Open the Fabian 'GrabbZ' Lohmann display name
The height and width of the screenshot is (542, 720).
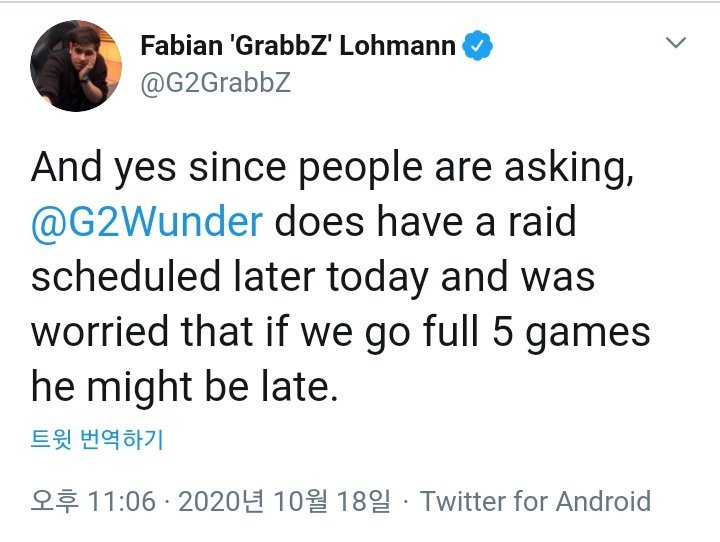click(298, 45)
